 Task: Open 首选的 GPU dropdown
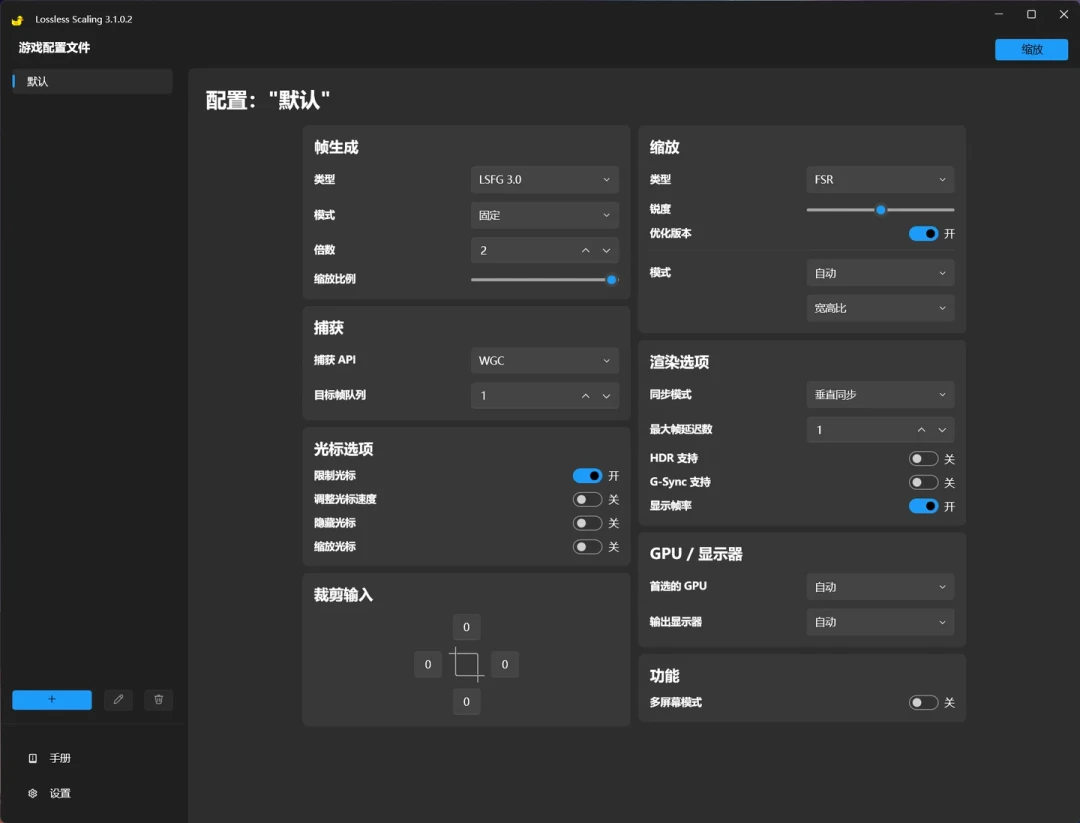click(x=880, y=587)
